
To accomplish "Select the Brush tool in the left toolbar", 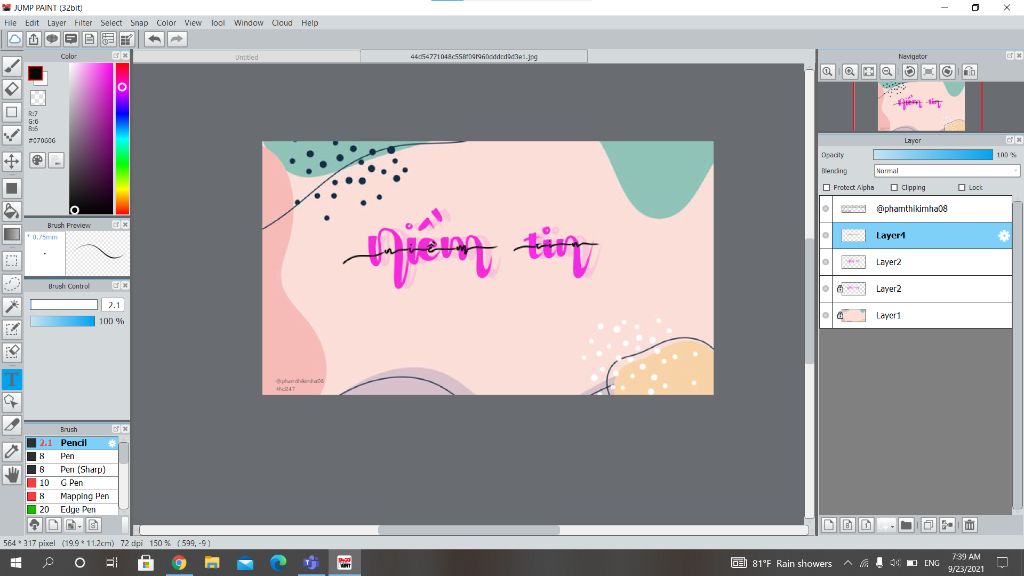I will [12, 66].
